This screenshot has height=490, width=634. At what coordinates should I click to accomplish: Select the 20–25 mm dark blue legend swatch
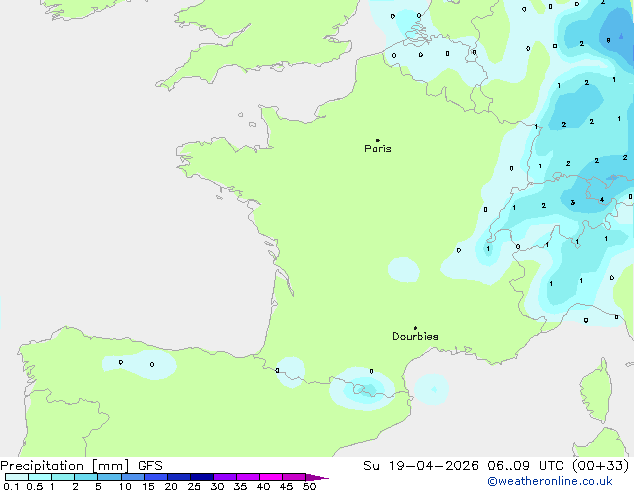click(179, 477)
